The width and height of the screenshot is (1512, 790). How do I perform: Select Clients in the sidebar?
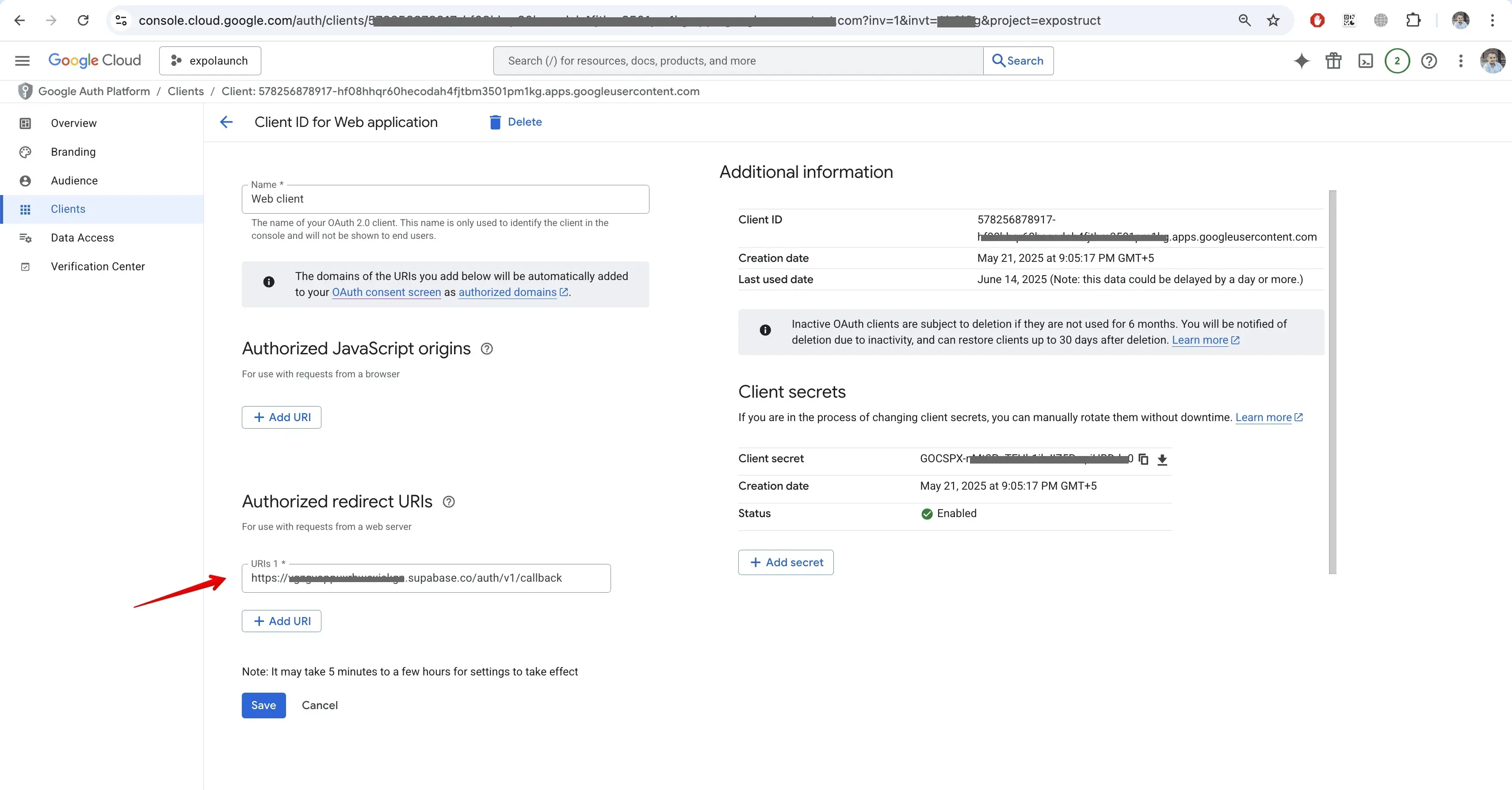click(102, 209)
